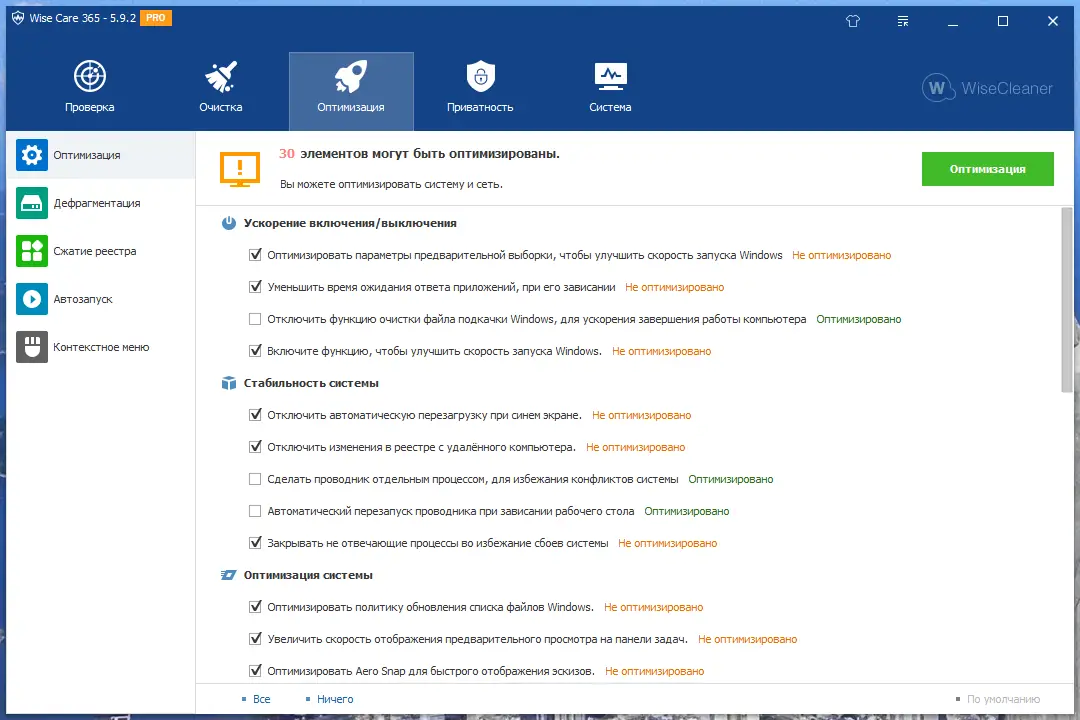Image resolution: width=1080 pixels, height=720 pixels.
Task: Click the Дефрагментация disk sidebar icon
Action: pos(32,203)
